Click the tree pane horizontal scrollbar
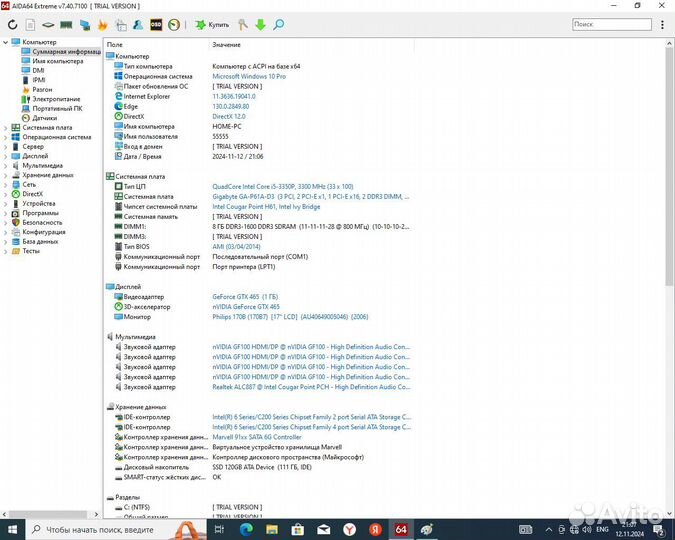 pyautogui.click(x=50, y=514)
